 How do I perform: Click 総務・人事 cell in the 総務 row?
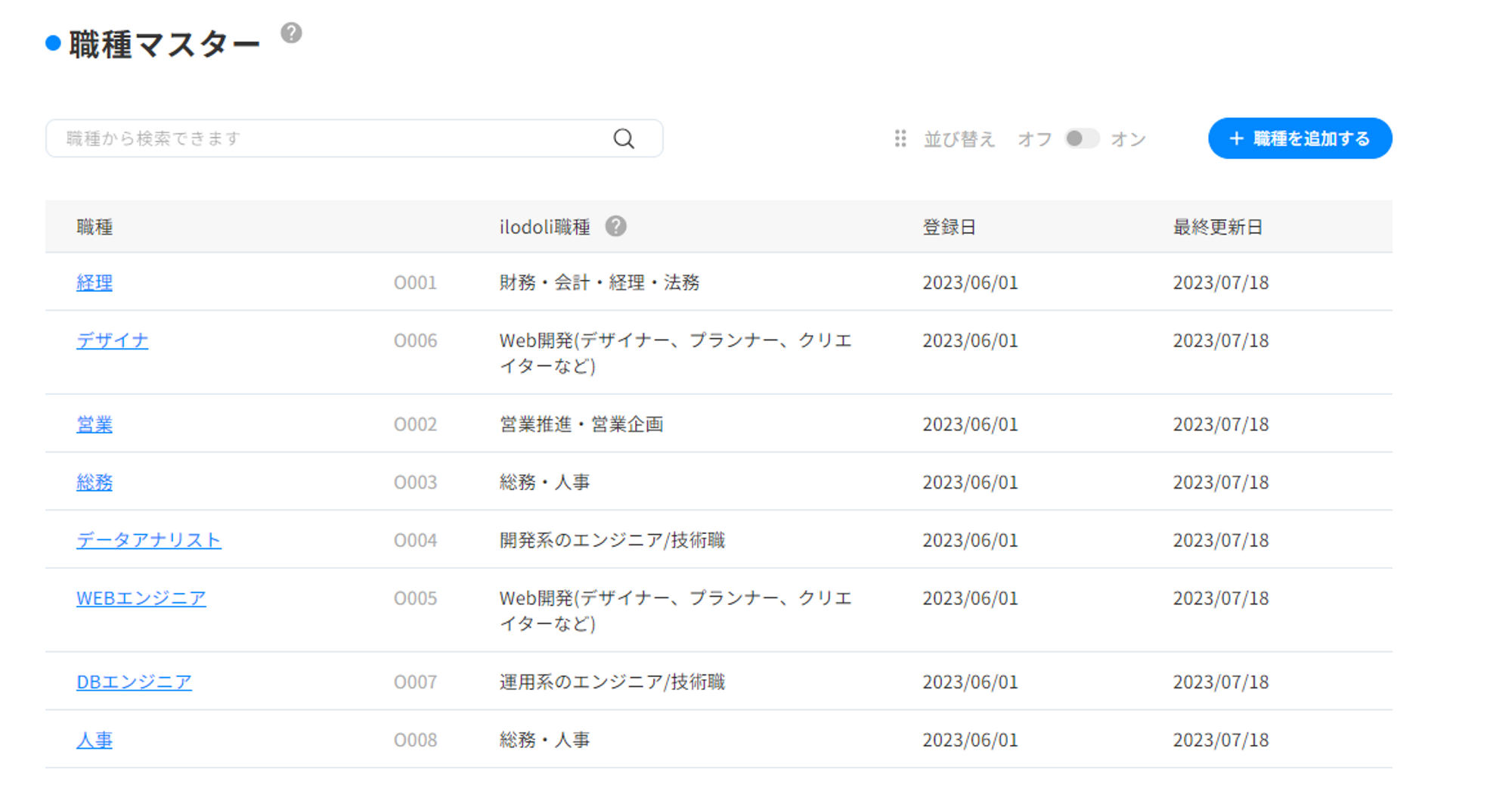pyautogui.click(x=544, y=482)
